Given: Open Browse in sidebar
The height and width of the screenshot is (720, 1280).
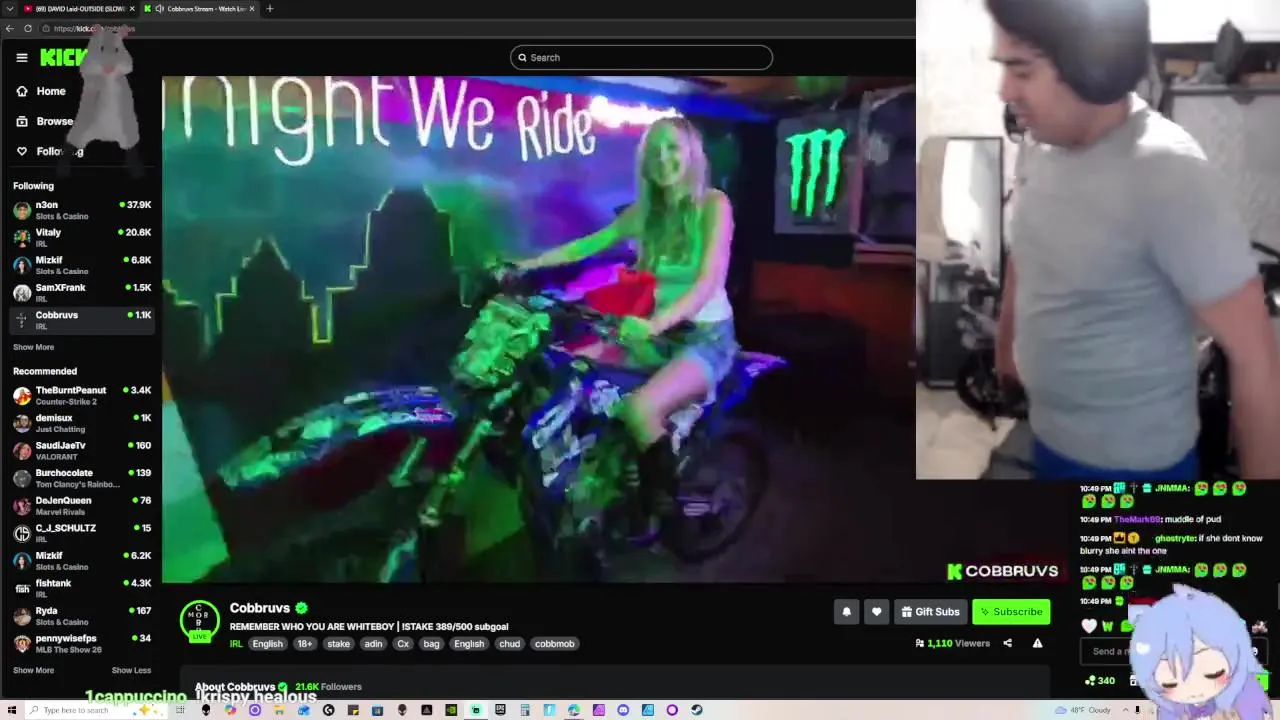Looking at the screenshot, I should coord(45,121).
